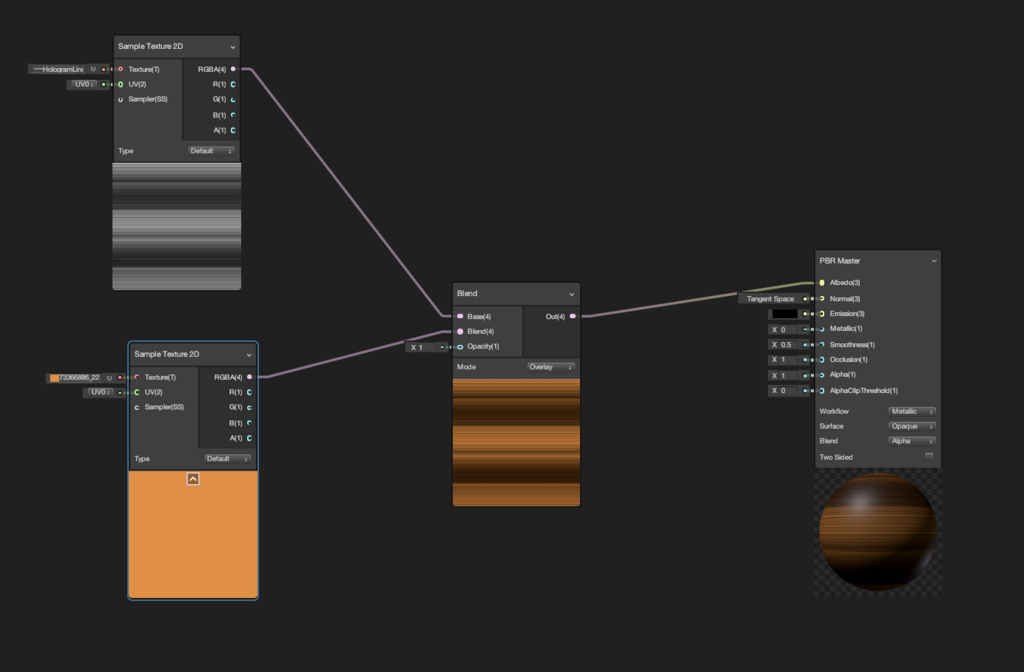Click the AlphaClipThreshold(1) port on PBR Master
Image resolution: width=1024 pixels, height=672 pixels.
tap(822, 391)
